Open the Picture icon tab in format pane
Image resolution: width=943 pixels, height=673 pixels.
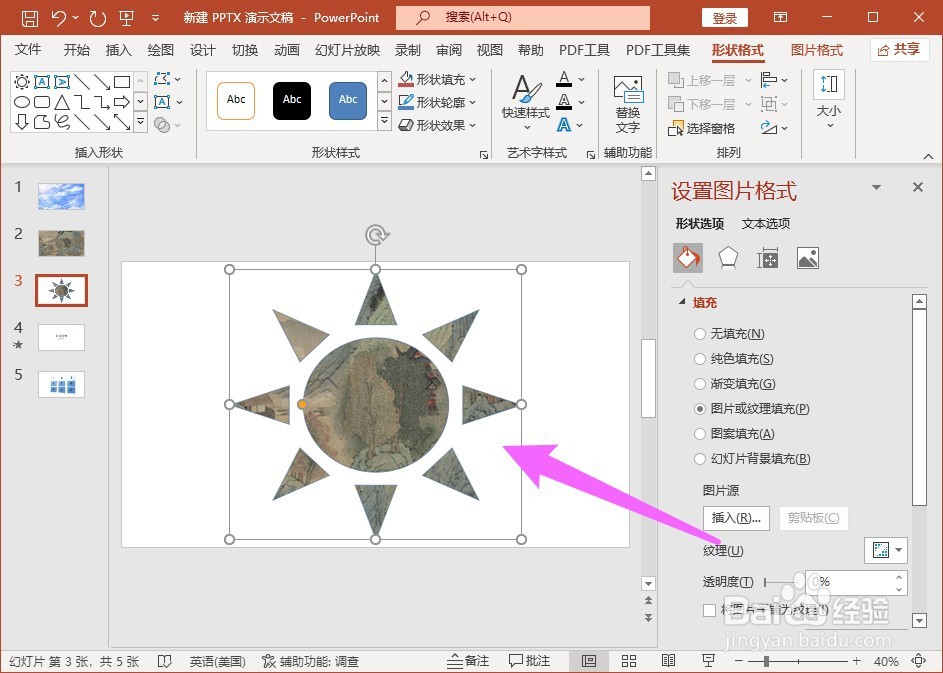(808, 259)
